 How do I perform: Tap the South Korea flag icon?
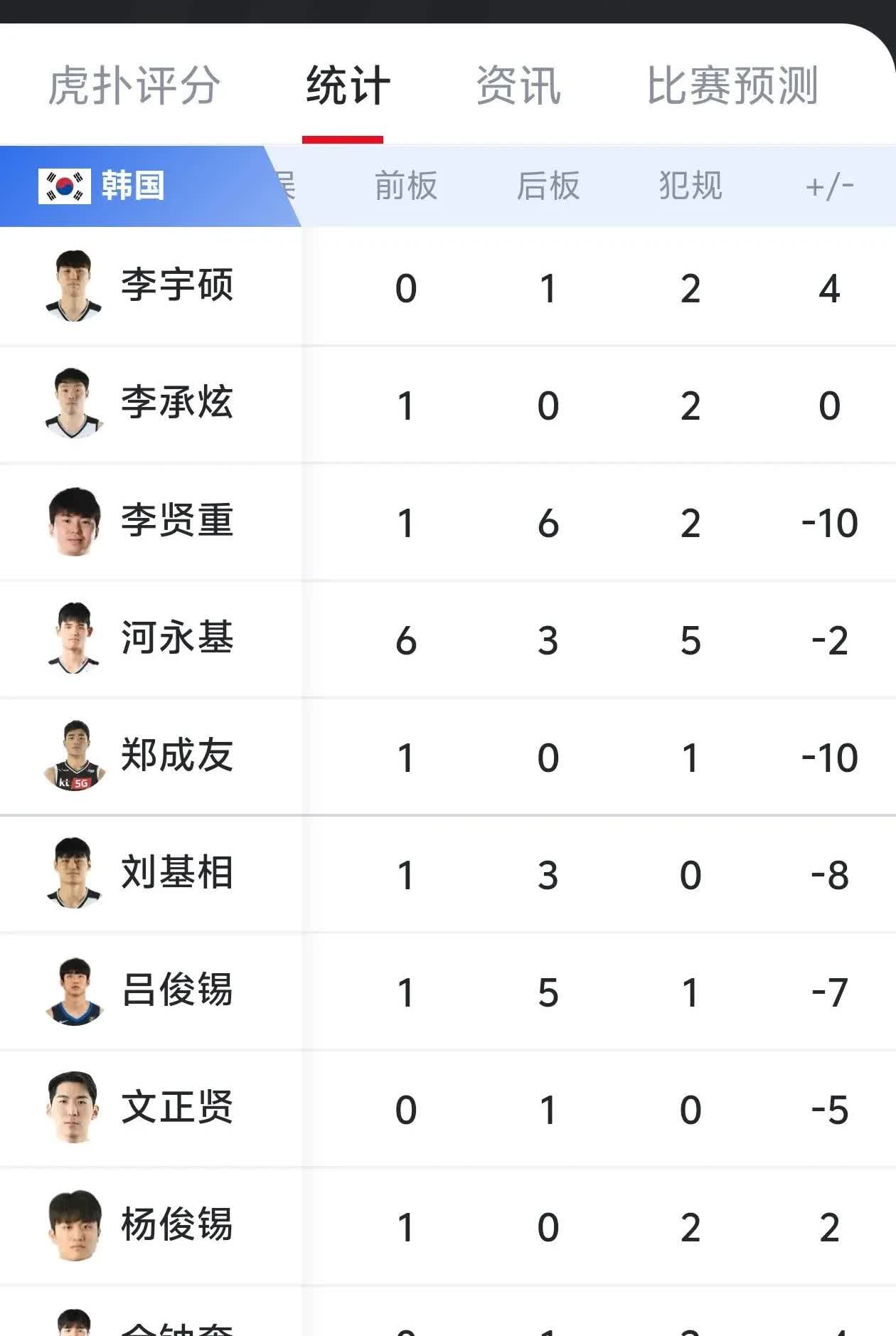pos(65,186)
